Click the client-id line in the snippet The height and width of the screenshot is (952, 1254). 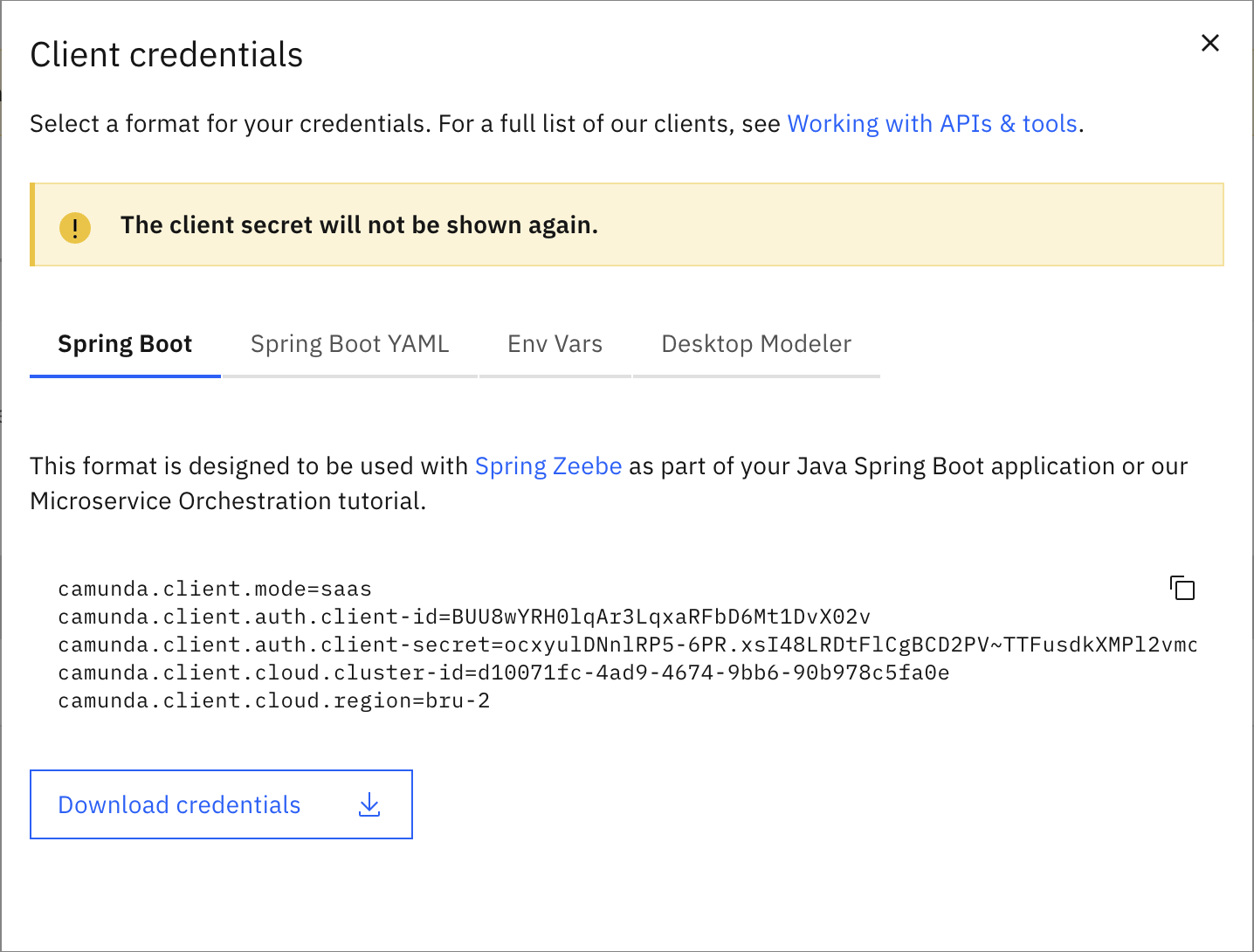pyautogui.click(x=464, y=617)
